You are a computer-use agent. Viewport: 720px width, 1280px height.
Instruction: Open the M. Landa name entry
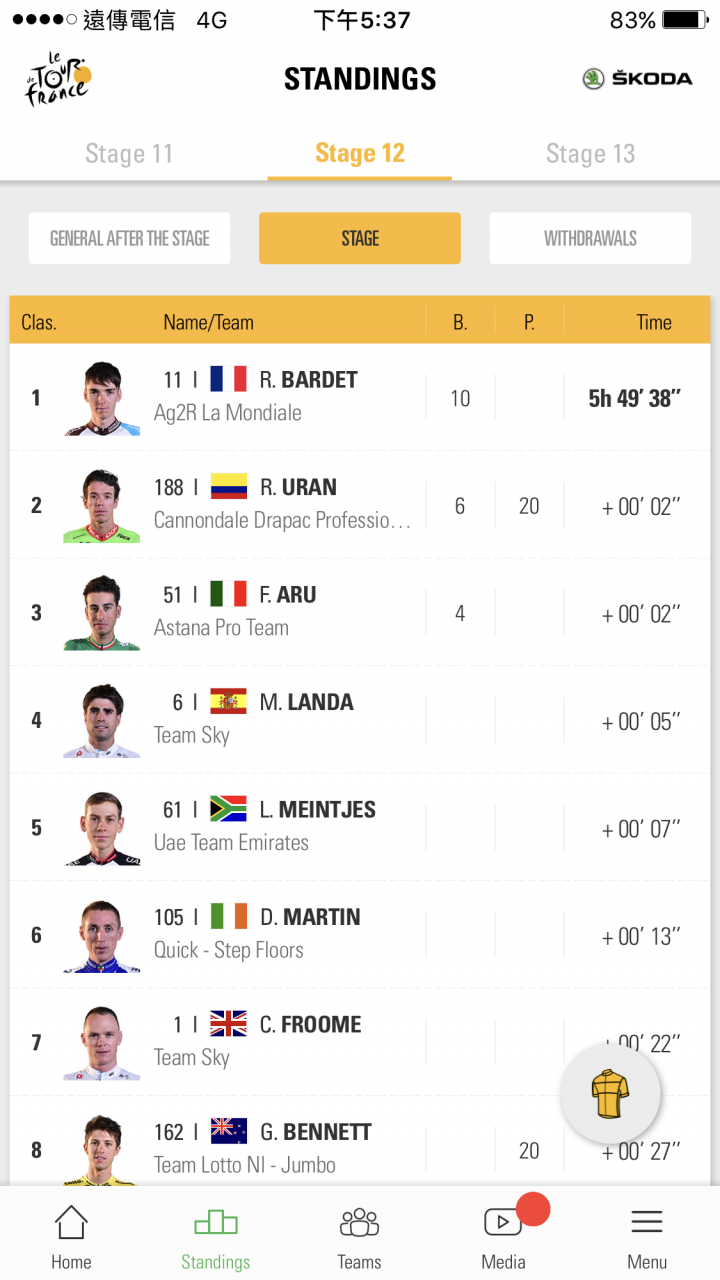point(306,702)
